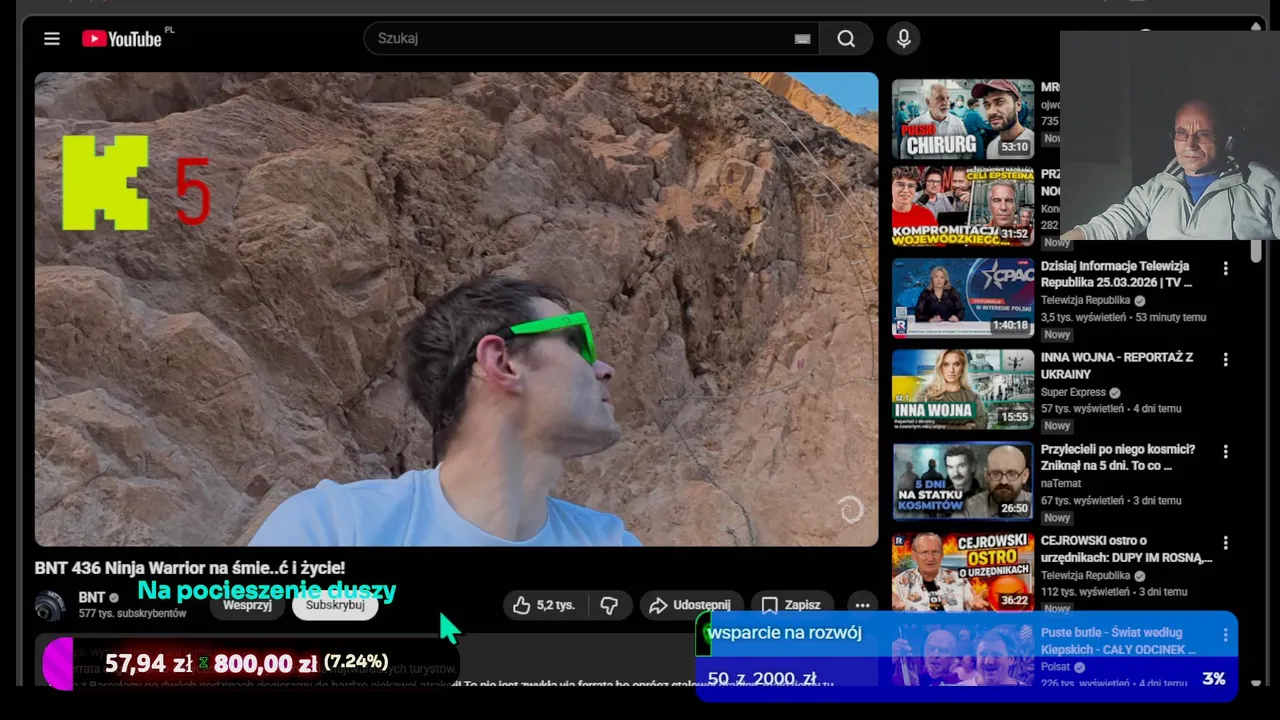Open the on-screen keyboard icon in search
The image size is (1280, 720).
[x=802, y=39]
